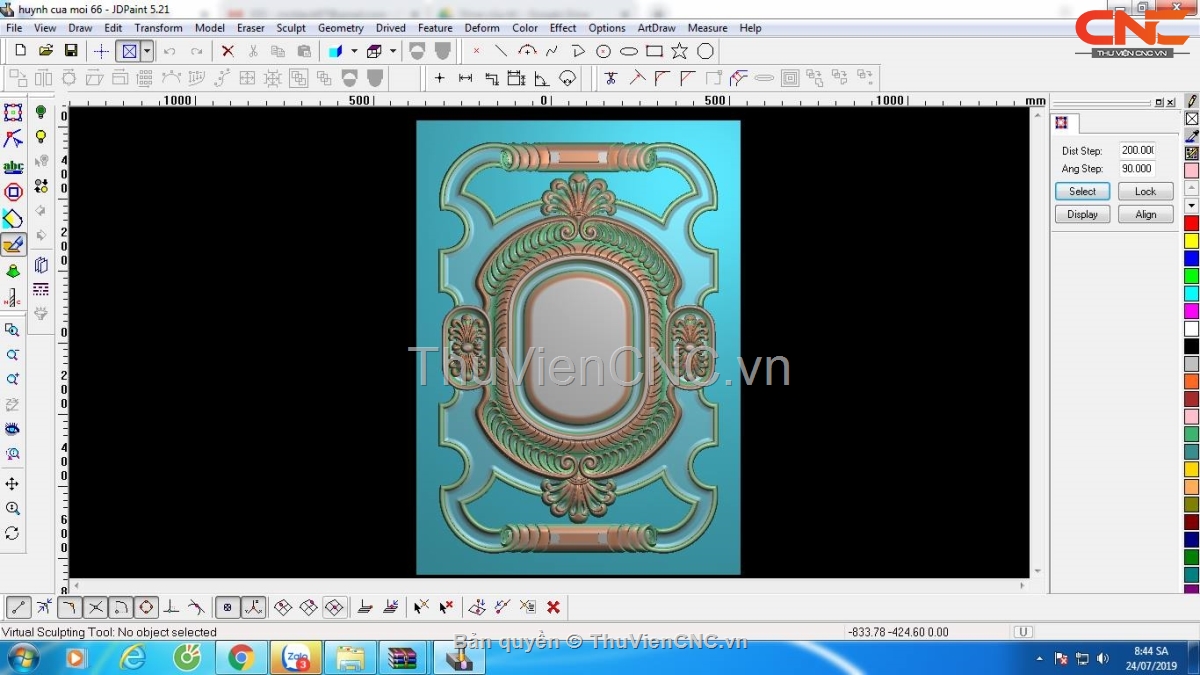Screen dimensions: 1200x675
Task: Click the blue shaded cube render icon
Action: [x=336, y=51]
